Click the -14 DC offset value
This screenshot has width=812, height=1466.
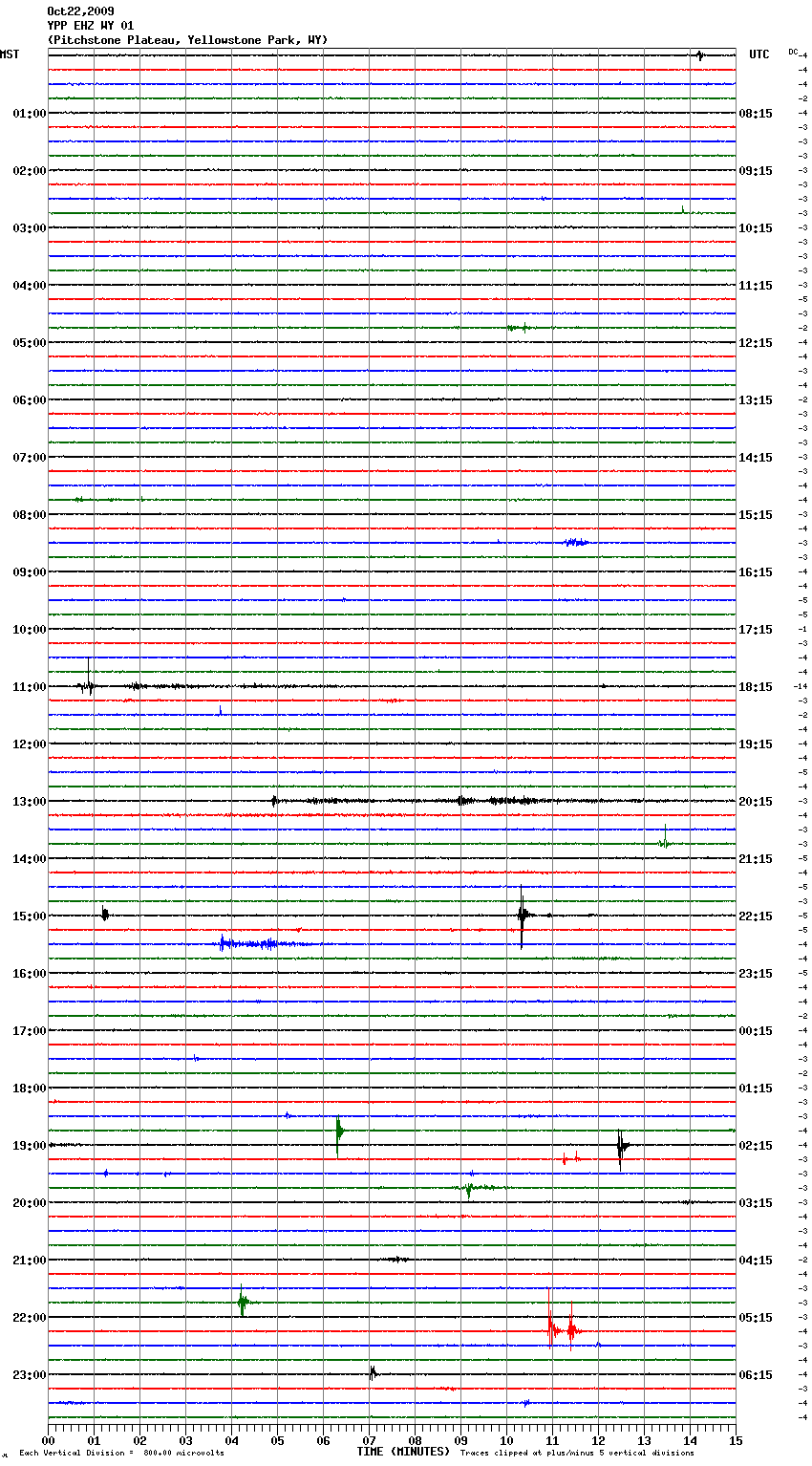[801, 687]
